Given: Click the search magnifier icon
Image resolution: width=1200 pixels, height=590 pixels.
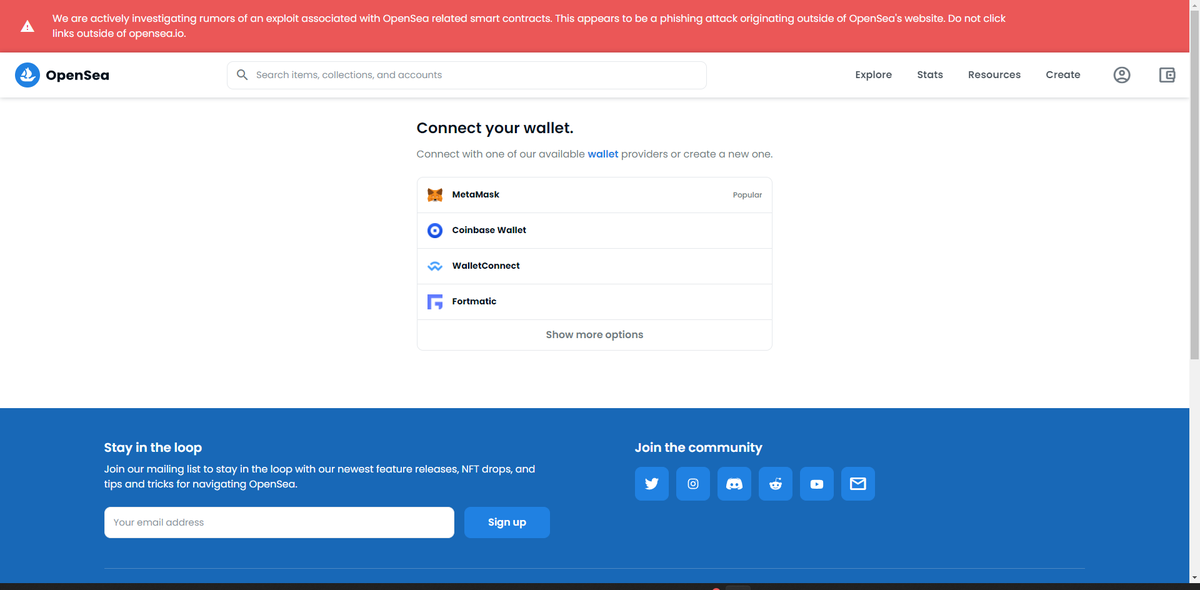Looking at the screenshot, I should click(242, 75).
